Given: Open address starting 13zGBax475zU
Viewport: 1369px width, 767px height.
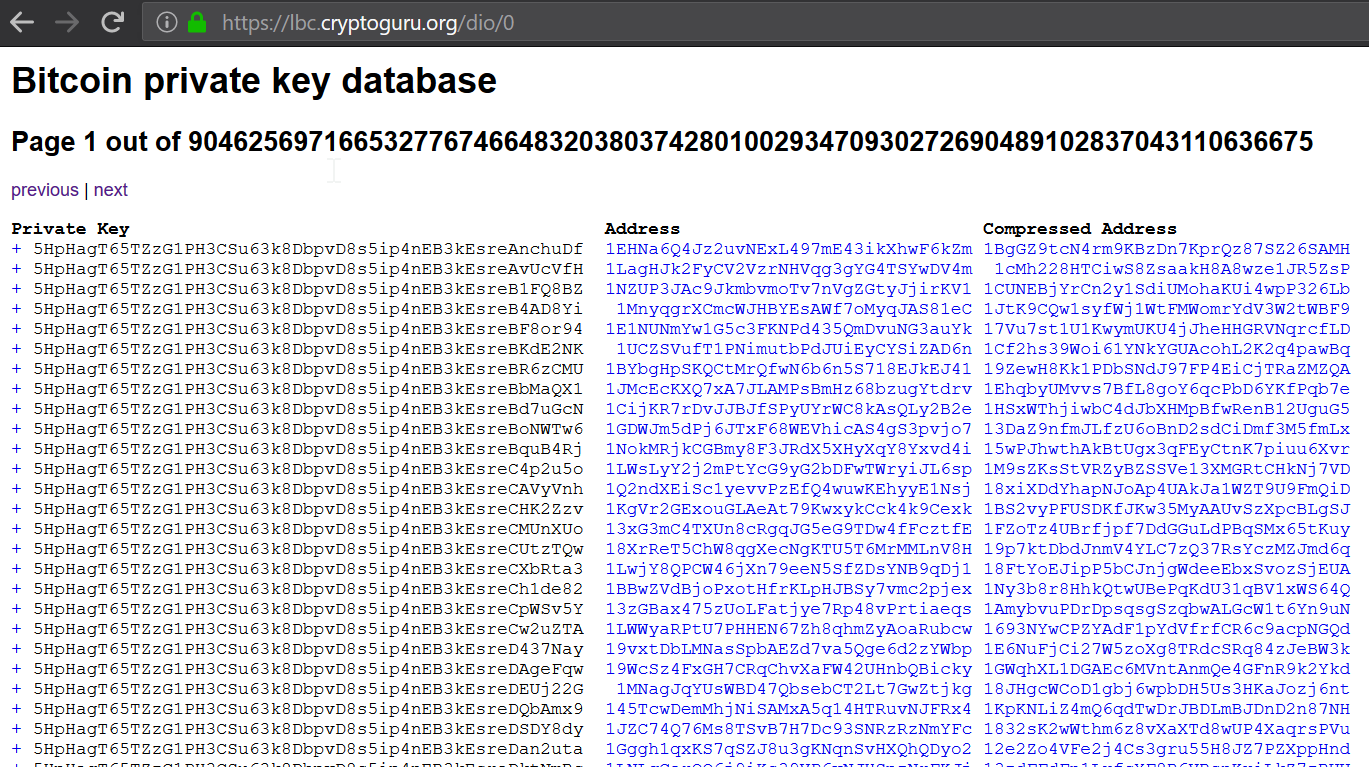Looking at the screenshot, I should tap(788, 609).
